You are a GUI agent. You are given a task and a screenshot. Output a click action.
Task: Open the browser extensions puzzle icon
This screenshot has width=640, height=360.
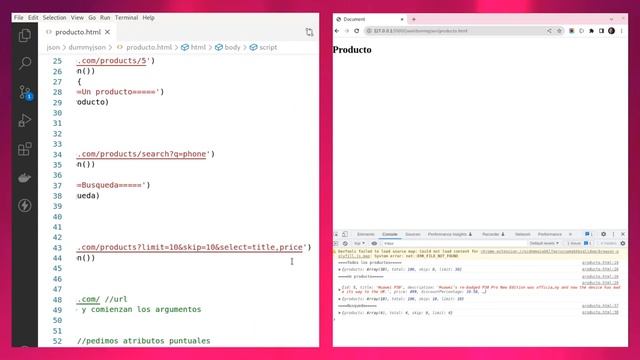tap(591, 31)
